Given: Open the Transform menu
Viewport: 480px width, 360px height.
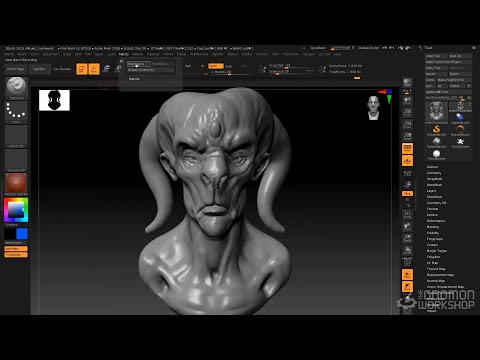Looking at the screenshot, I should tap(291, 54).
